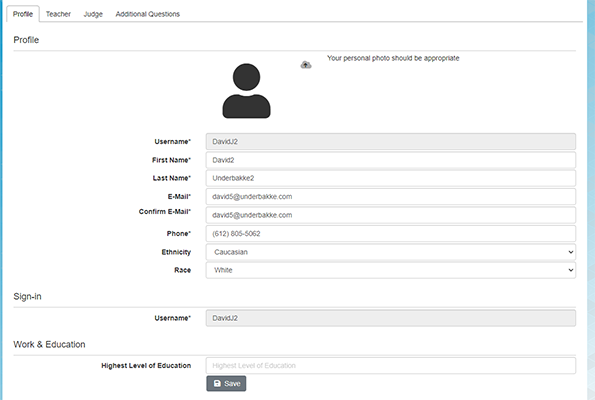Focus the E-Mail input field
Viewport: 595px width, 400px height.
pyautogui.click(x=390, y=197)
